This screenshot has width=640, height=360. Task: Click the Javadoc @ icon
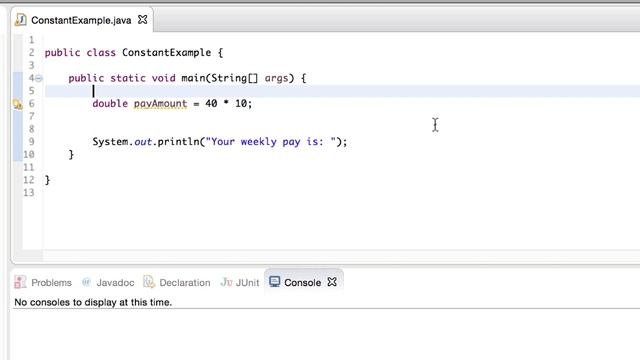86,282
